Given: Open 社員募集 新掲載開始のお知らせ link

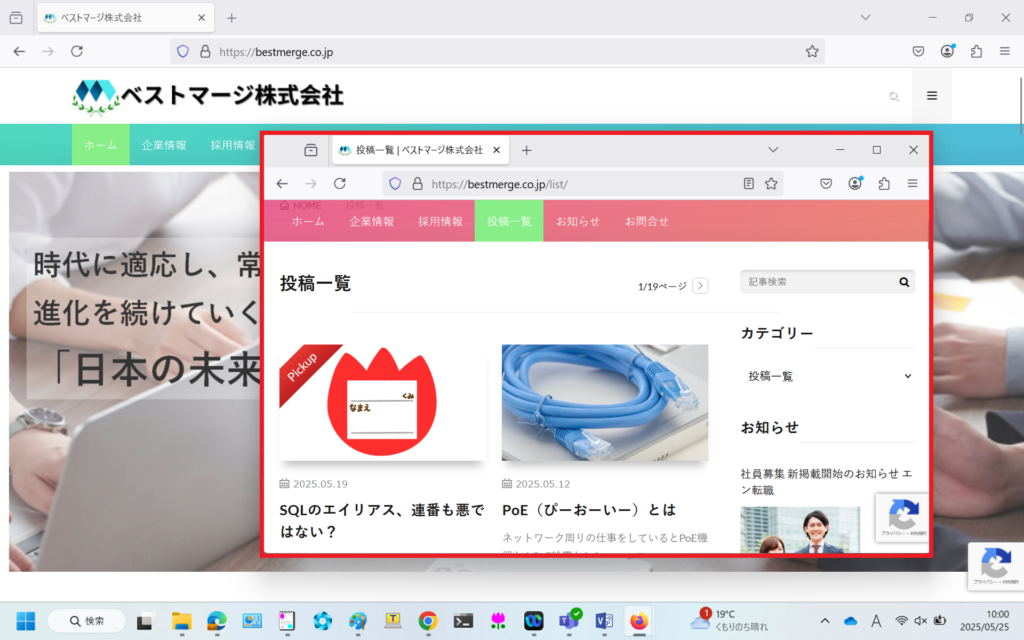Looking at the screenshot, I should (x=826, y=482).
